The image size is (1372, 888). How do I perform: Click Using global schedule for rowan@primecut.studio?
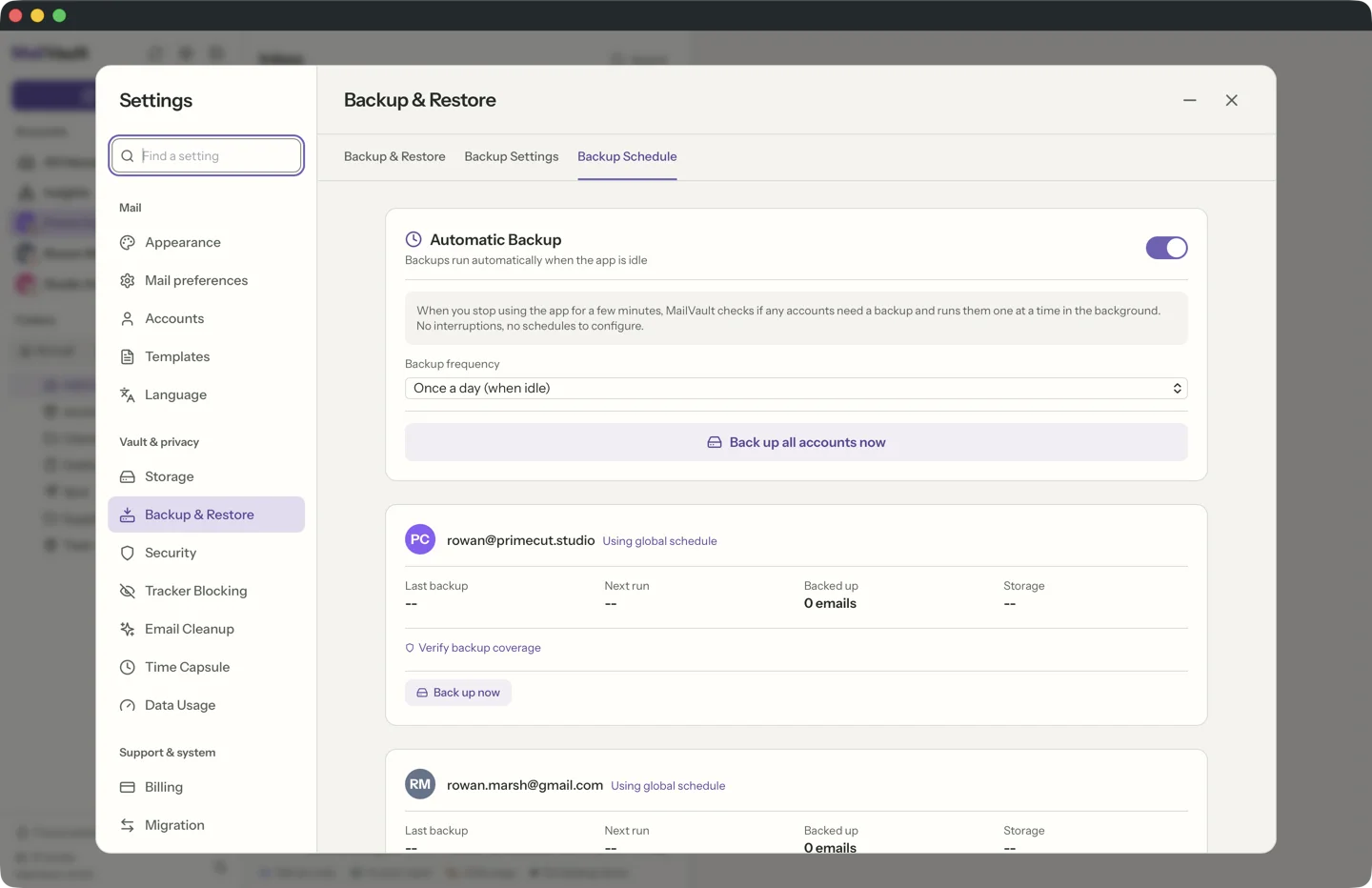click(659, 541)
